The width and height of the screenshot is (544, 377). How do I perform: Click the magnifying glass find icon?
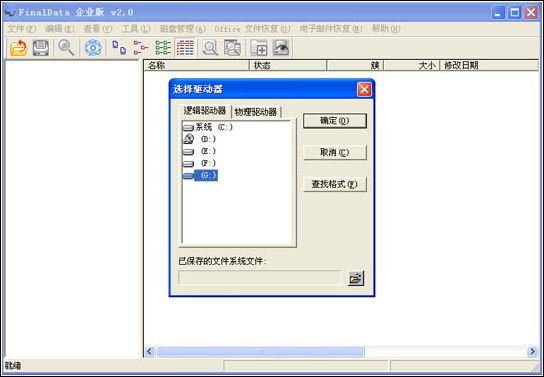(x=66, y=48)
